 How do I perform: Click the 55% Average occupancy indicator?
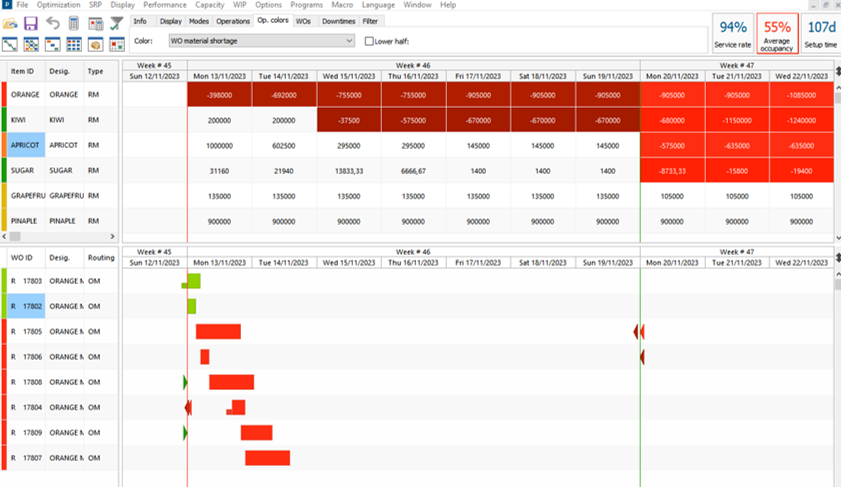pyautogui.click(x=777, y=33)
